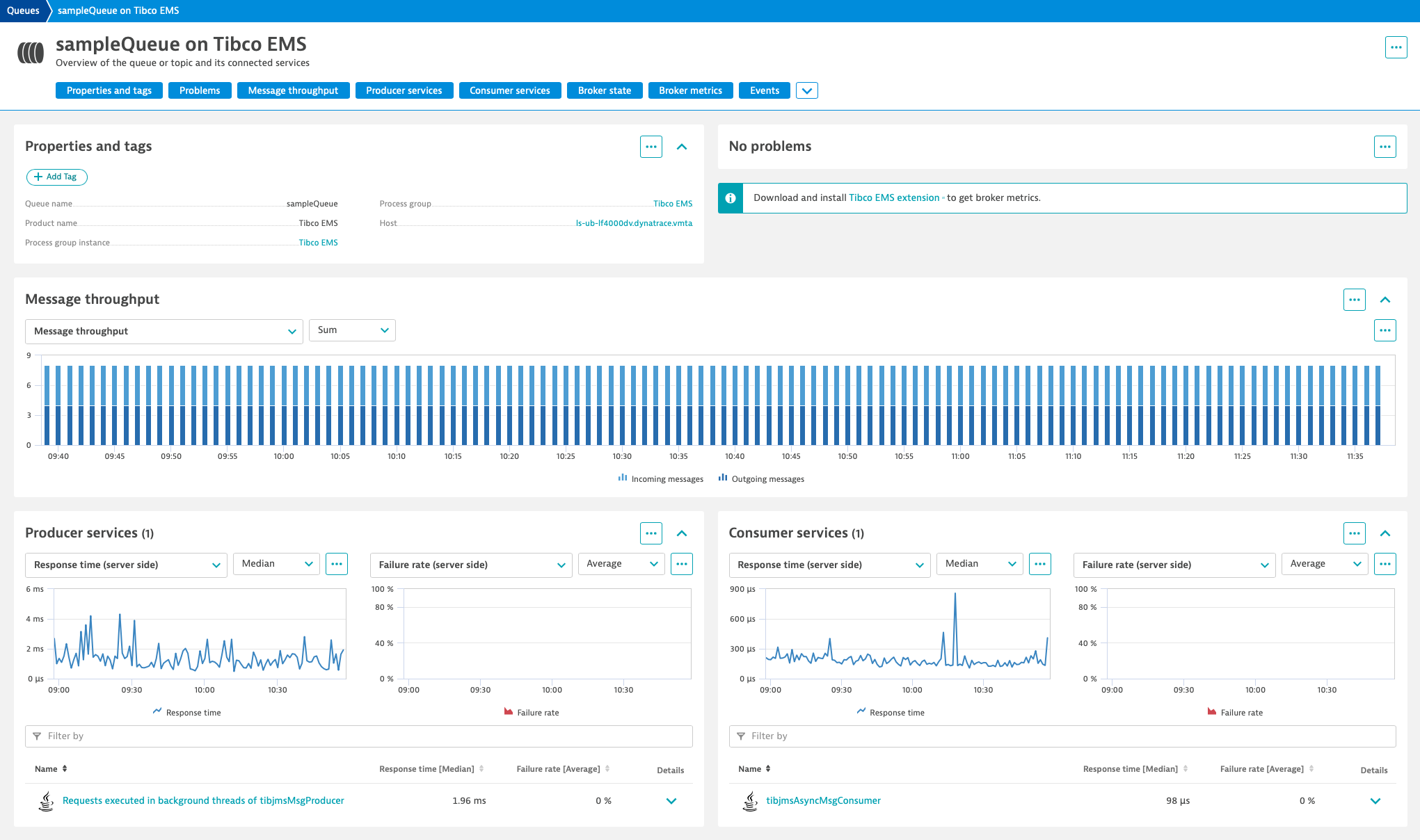Open Consumer response time chart options
This screenshot has height=840, width=1420.
[x=1040, y=564]
